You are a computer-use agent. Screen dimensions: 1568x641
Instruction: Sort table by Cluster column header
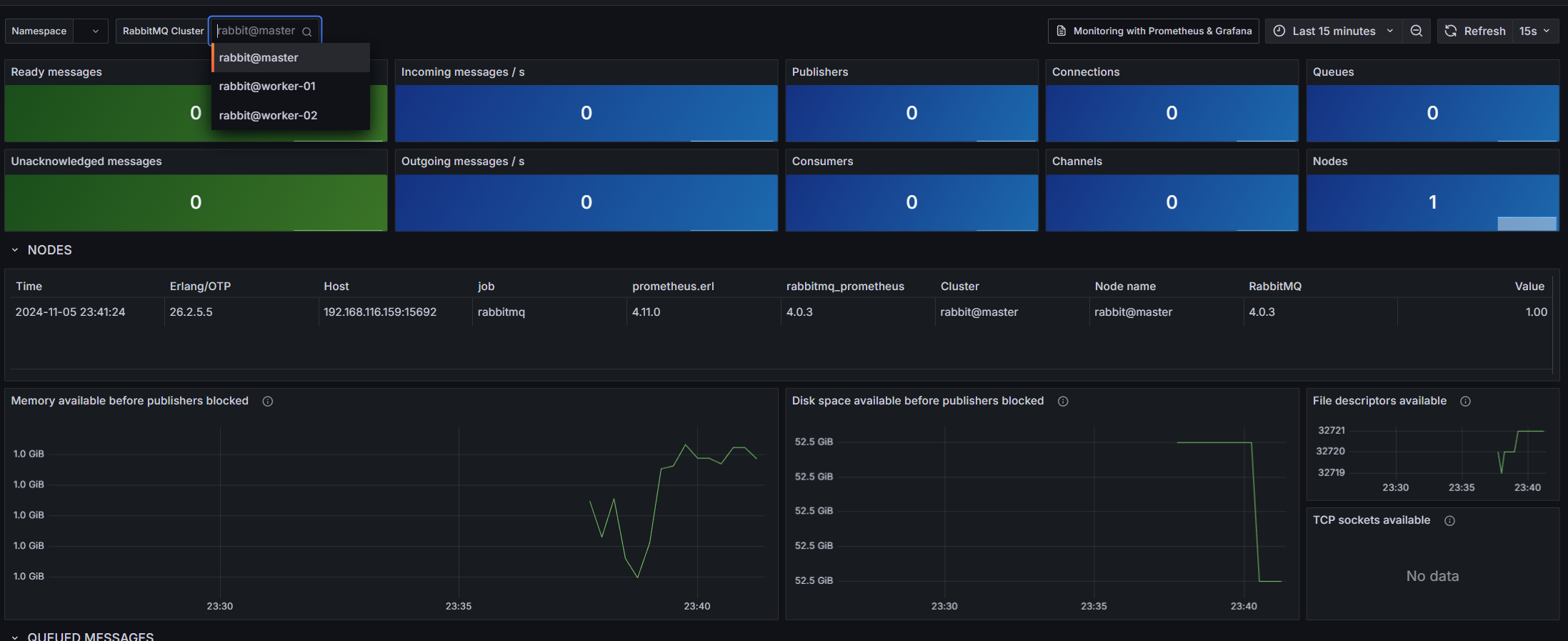pos(960,287)
